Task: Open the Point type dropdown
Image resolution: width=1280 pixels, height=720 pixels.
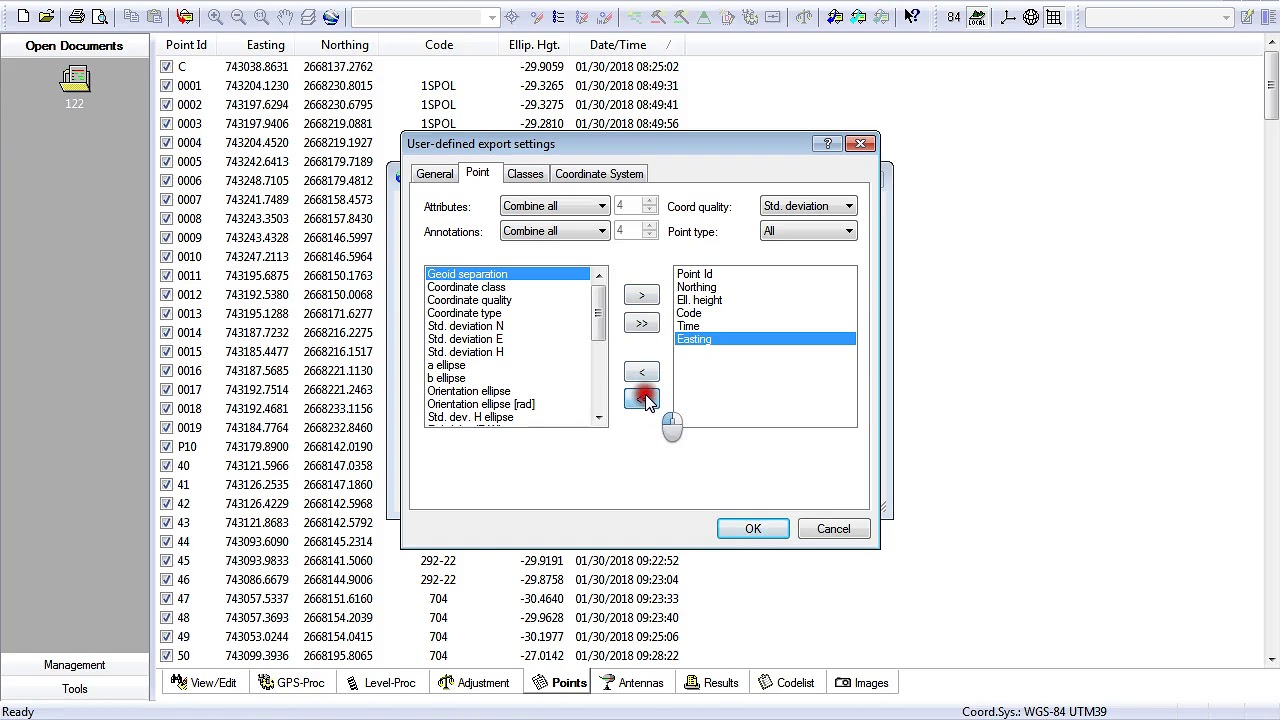Action: (x=808, y=231)
